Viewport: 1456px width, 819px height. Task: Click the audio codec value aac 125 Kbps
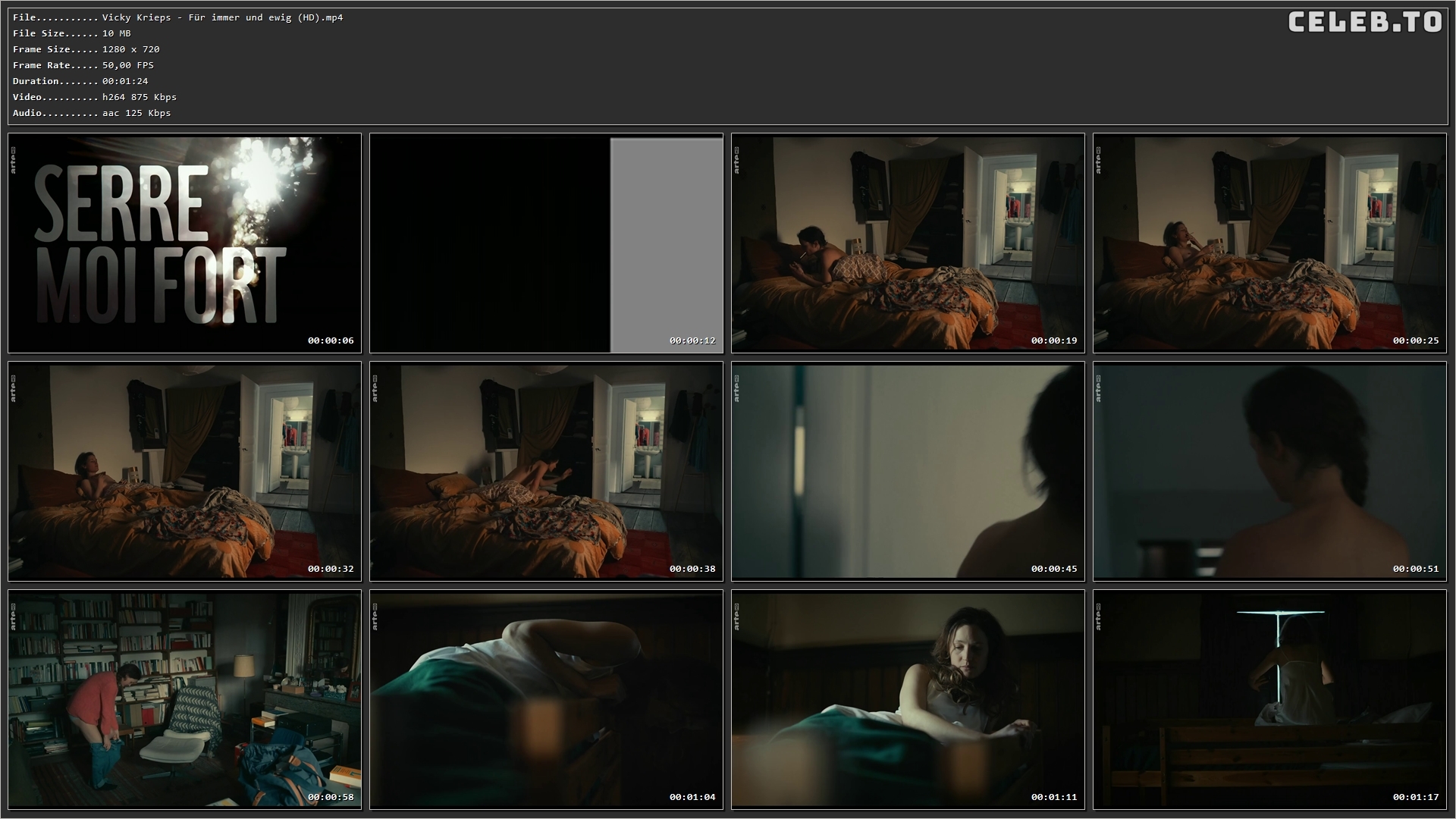pos(136,113)
